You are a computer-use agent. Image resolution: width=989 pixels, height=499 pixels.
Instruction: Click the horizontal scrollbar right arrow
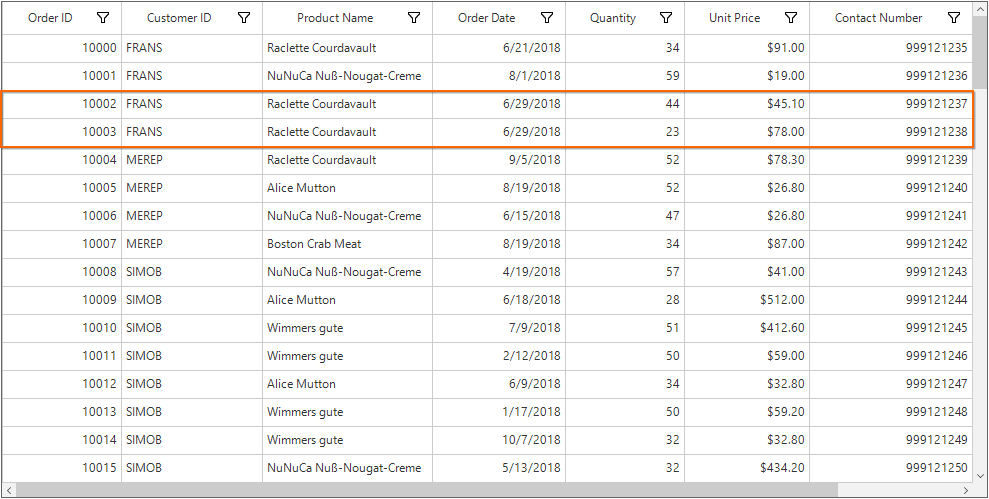[x=966, y=490]
